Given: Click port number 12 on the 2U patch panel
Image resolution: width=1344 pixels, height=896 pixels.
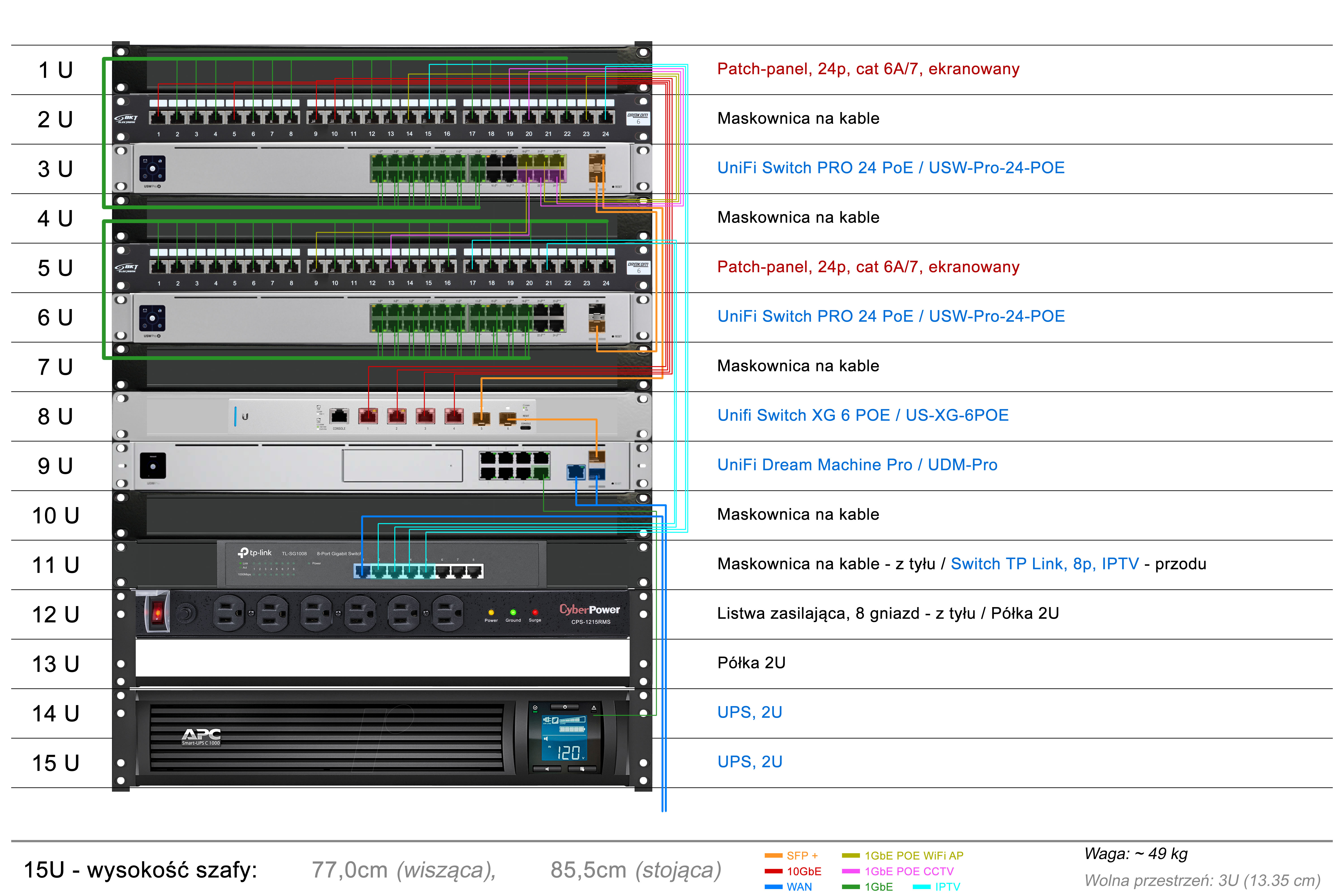Looking at the screenshot, I should pos(372,134).
